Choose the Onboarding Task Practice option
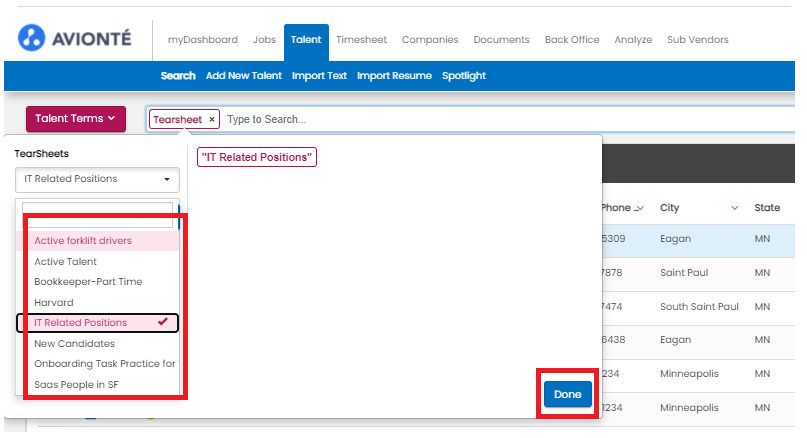Image resolution: width=807 pixels, height=438 pixels. point(97,364)
